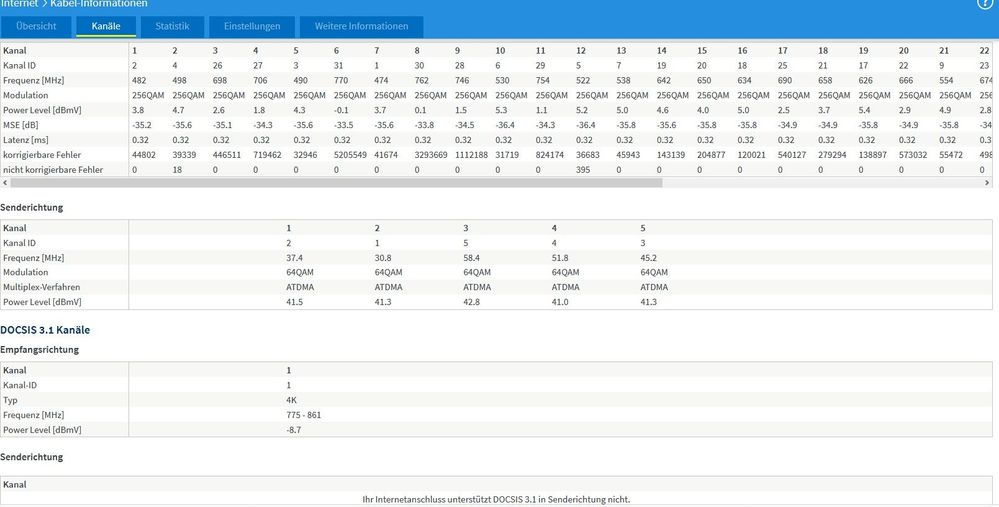Viewport: 999px width, 507px height.
Task: Click the 'nicht korrigierbare Fehler' row label
Action: click(53, 170)
